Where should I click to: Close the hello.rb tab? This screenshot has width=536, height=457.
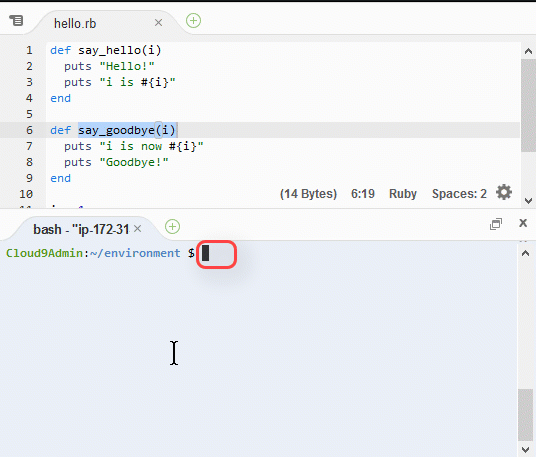point(158,23)
